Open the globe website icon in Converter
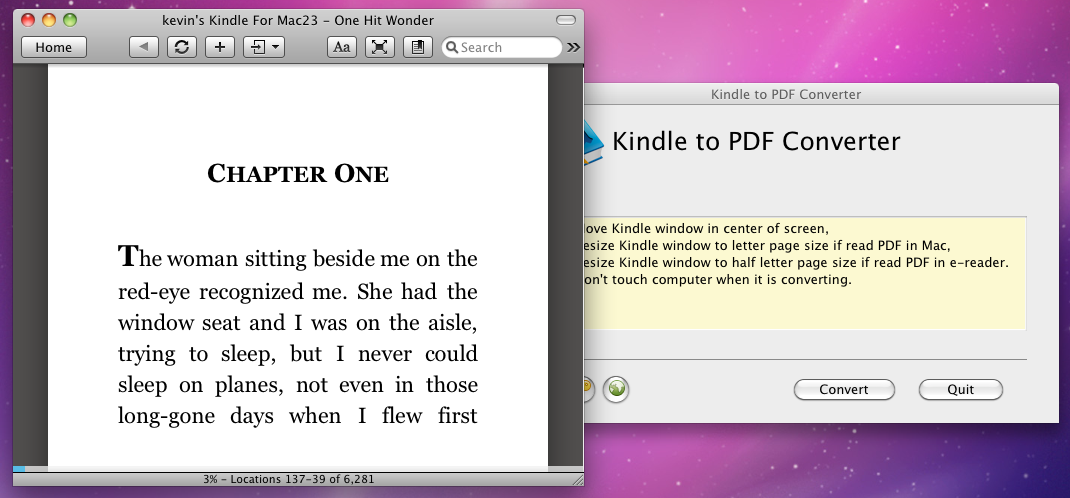The height and width of the screenshot is (498, 1070). (x=616, y=390)
